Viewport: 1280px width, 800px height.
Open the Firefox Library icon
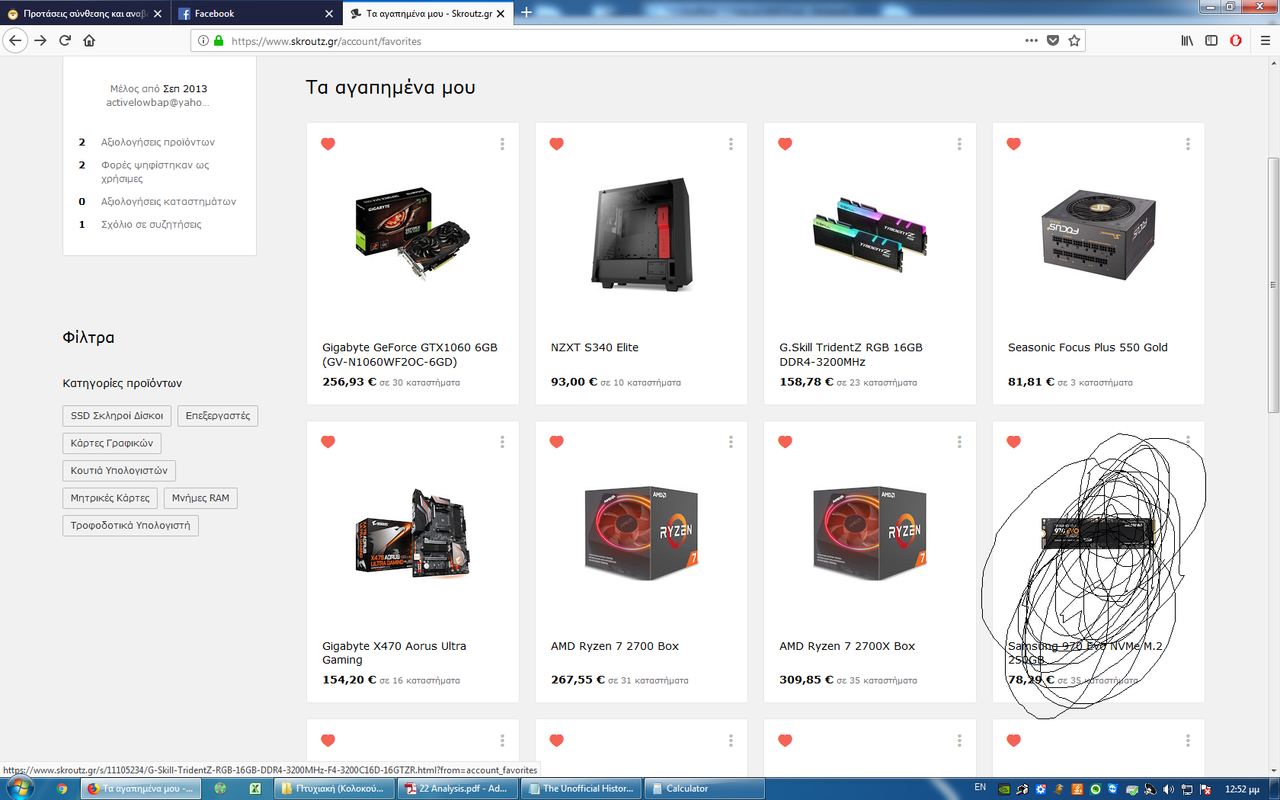1187,41
